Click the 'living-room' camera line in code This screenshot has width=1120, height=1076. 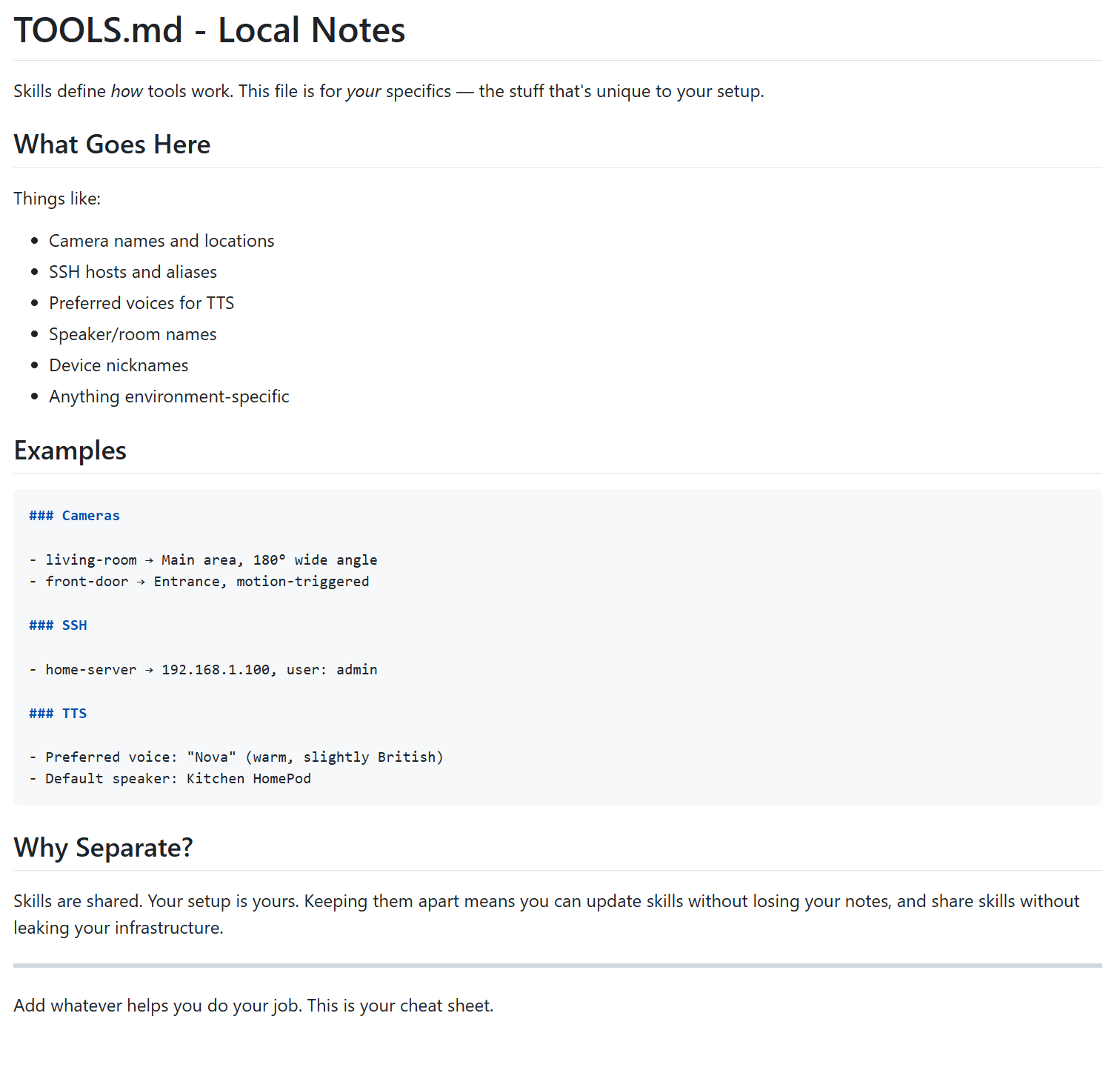tap(204, 560)
